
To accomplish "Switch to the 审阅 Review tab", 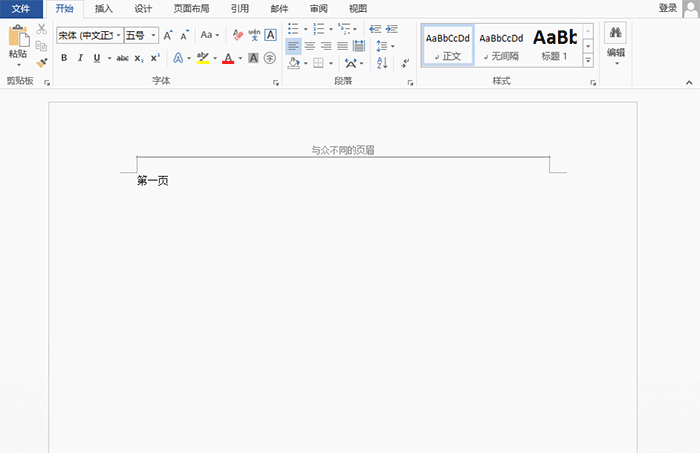I will tap(319, 8).
